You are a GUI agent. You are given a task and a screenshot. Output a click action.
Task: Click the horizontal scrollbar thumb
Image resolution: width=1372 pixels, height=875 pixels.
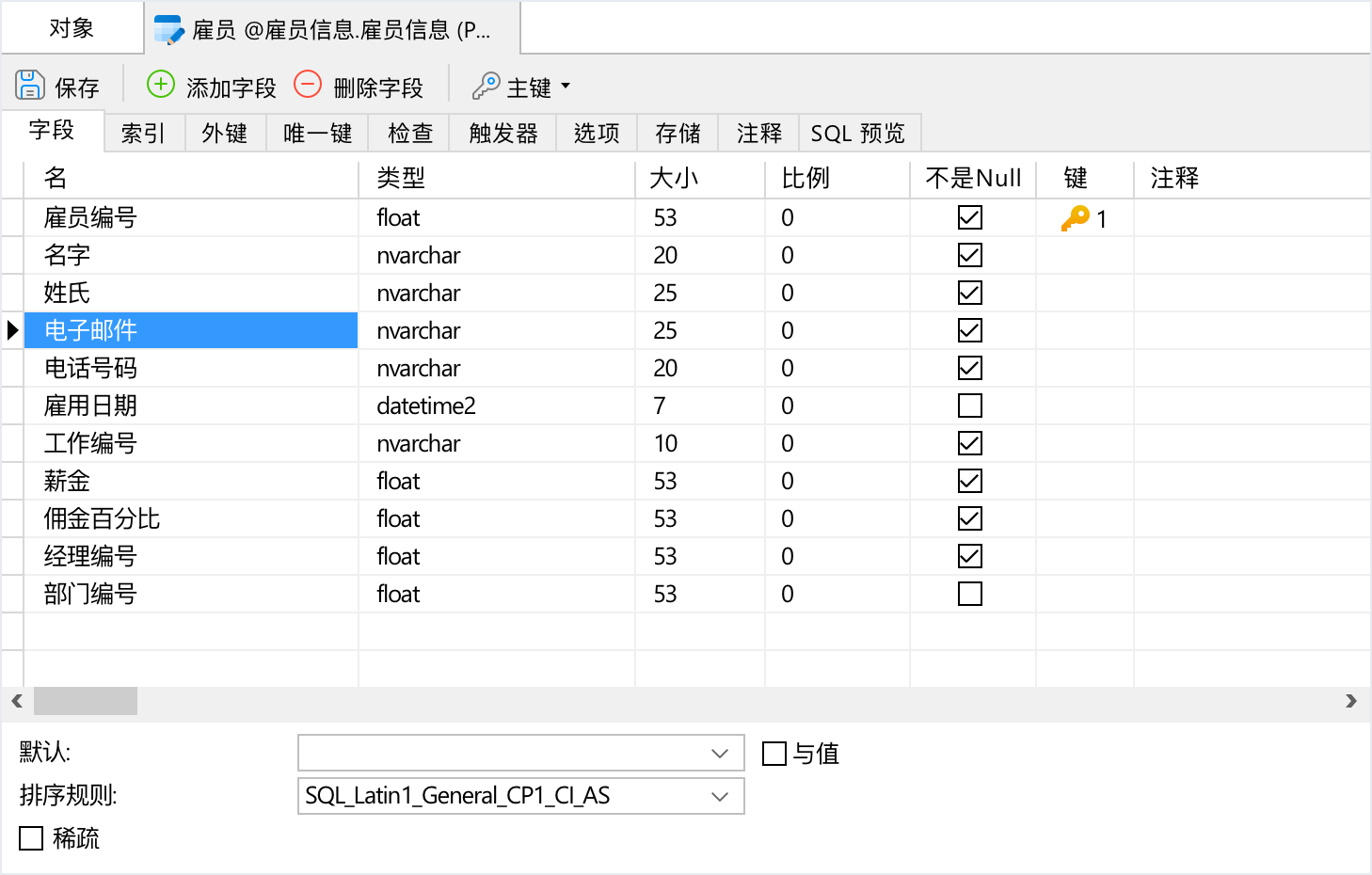[x=86, y=701]
